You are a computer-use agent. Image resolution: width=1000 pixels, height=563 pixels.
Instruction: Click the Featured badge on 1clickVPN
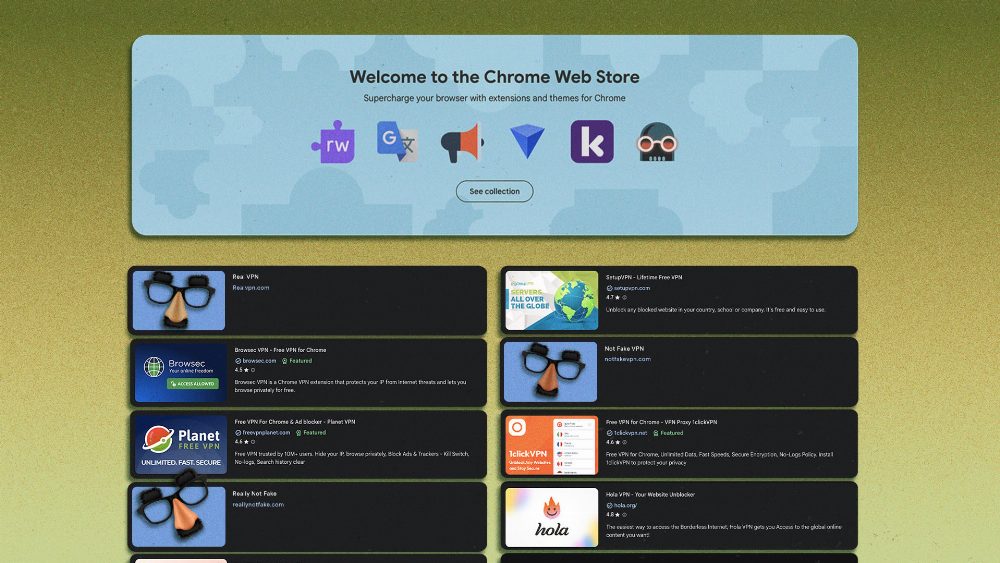click(668, 433)
